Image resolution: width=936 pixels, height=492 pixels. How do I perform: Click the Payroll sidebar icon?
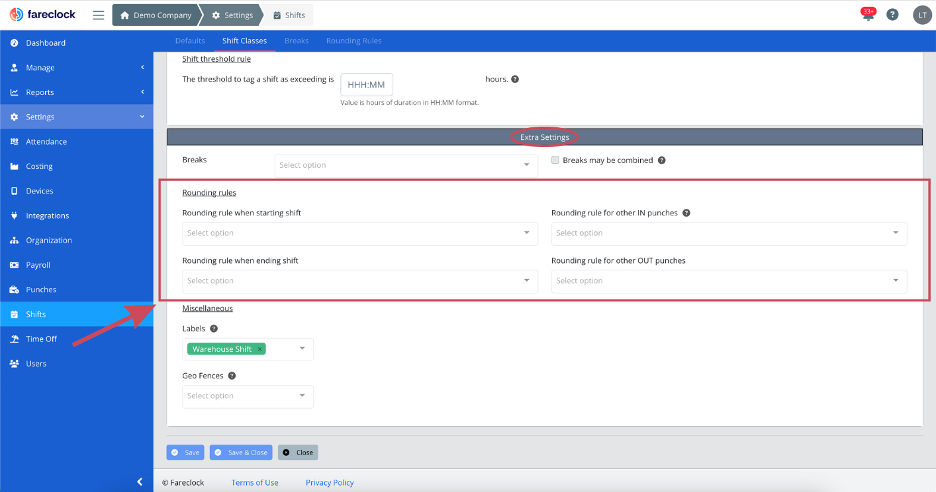(x=14, y=265)
